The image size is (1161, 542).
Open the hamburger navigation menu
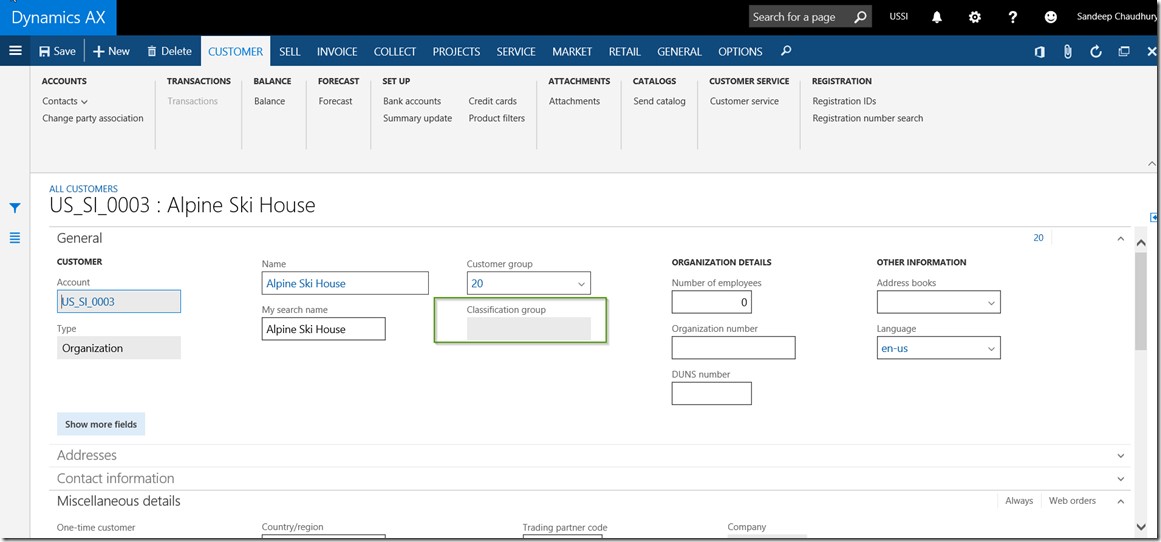[15, 51]
